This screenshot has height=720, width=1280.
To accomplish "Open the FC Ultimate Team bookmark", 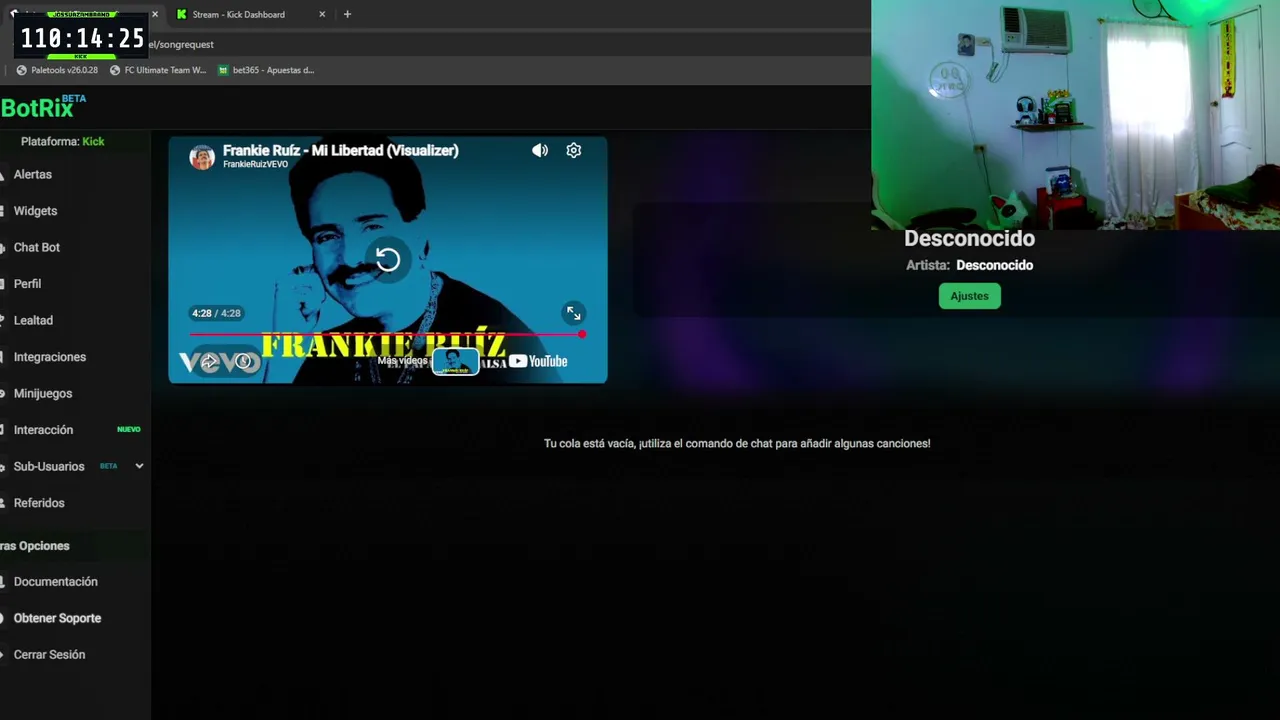I will 158,70.
